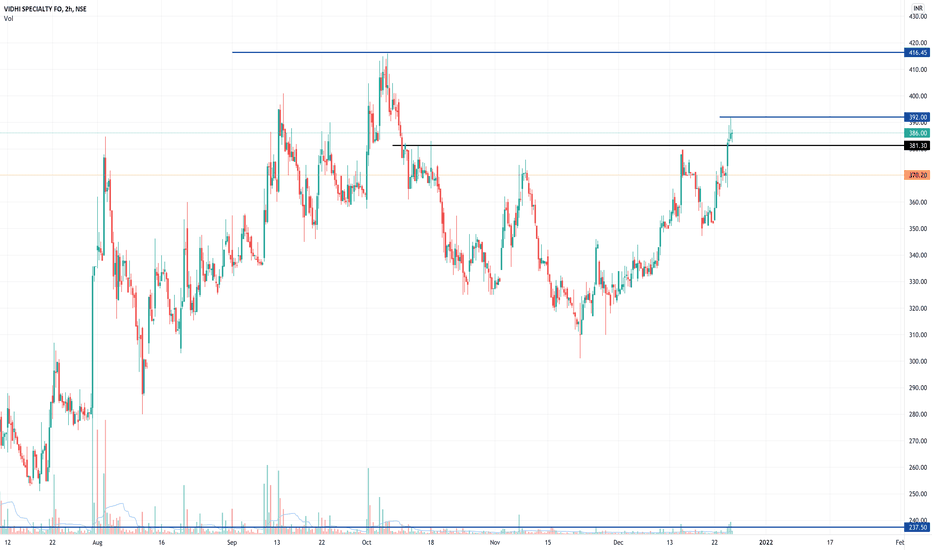Click the 420.00 value on the price axis
This screenshot has width=932, height=550.
pos(918,43)
